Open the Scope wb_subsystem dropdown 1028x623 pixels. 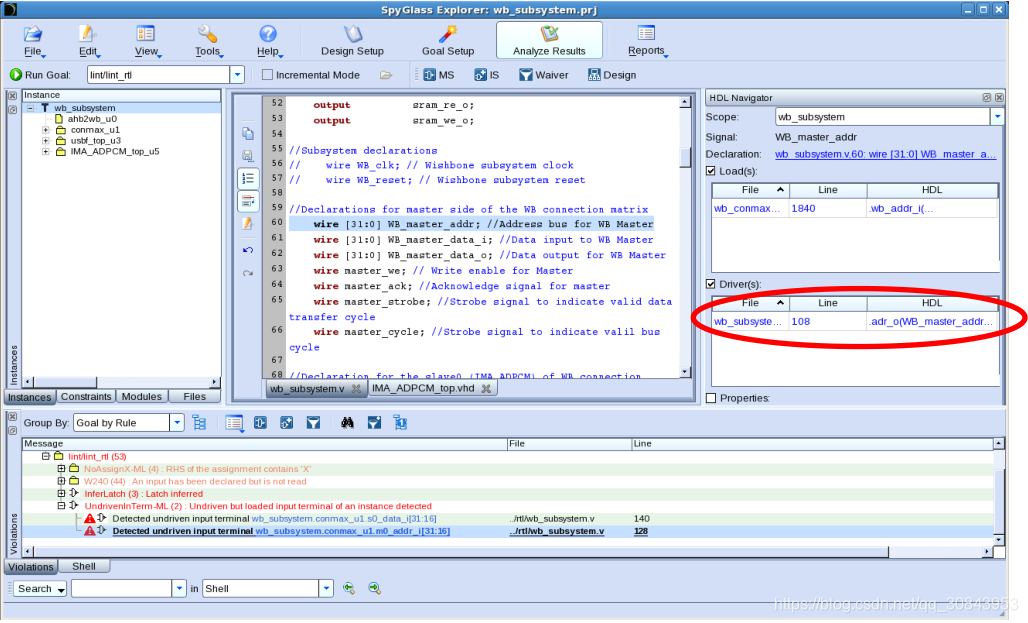[997, 117]
